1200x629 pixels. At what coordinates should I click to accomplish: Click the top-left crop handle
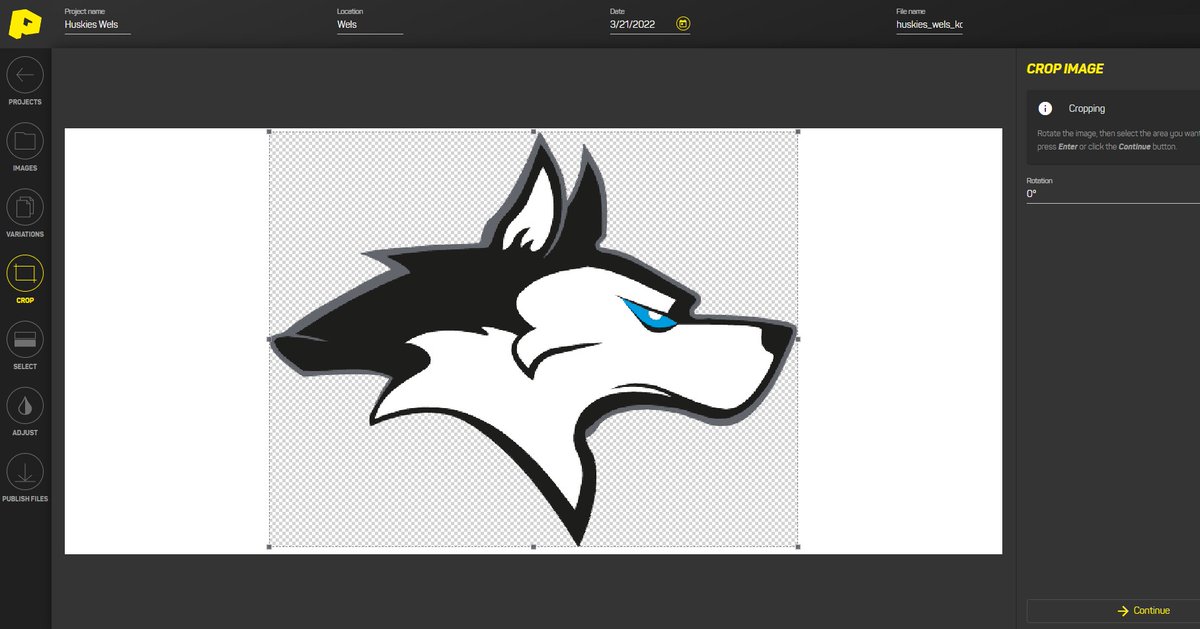point(269,131)
